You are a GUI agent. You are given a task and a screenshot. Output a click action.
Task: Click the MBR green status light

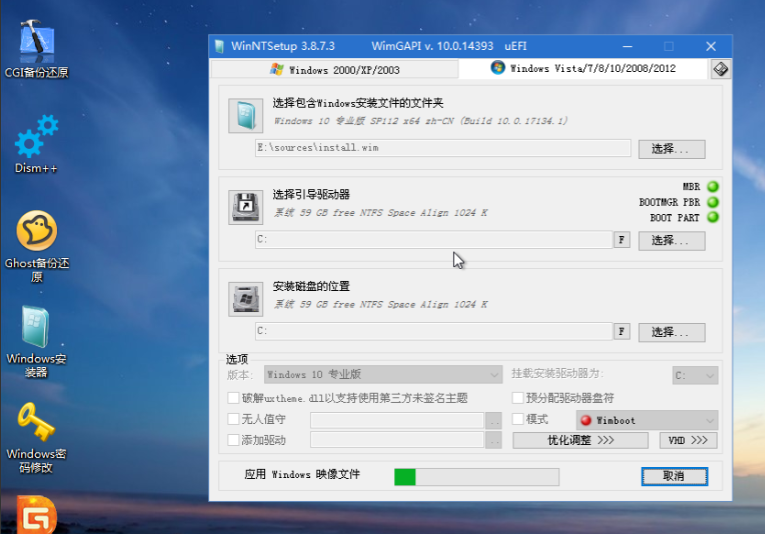pyautogui.click(x=713, y=186)
